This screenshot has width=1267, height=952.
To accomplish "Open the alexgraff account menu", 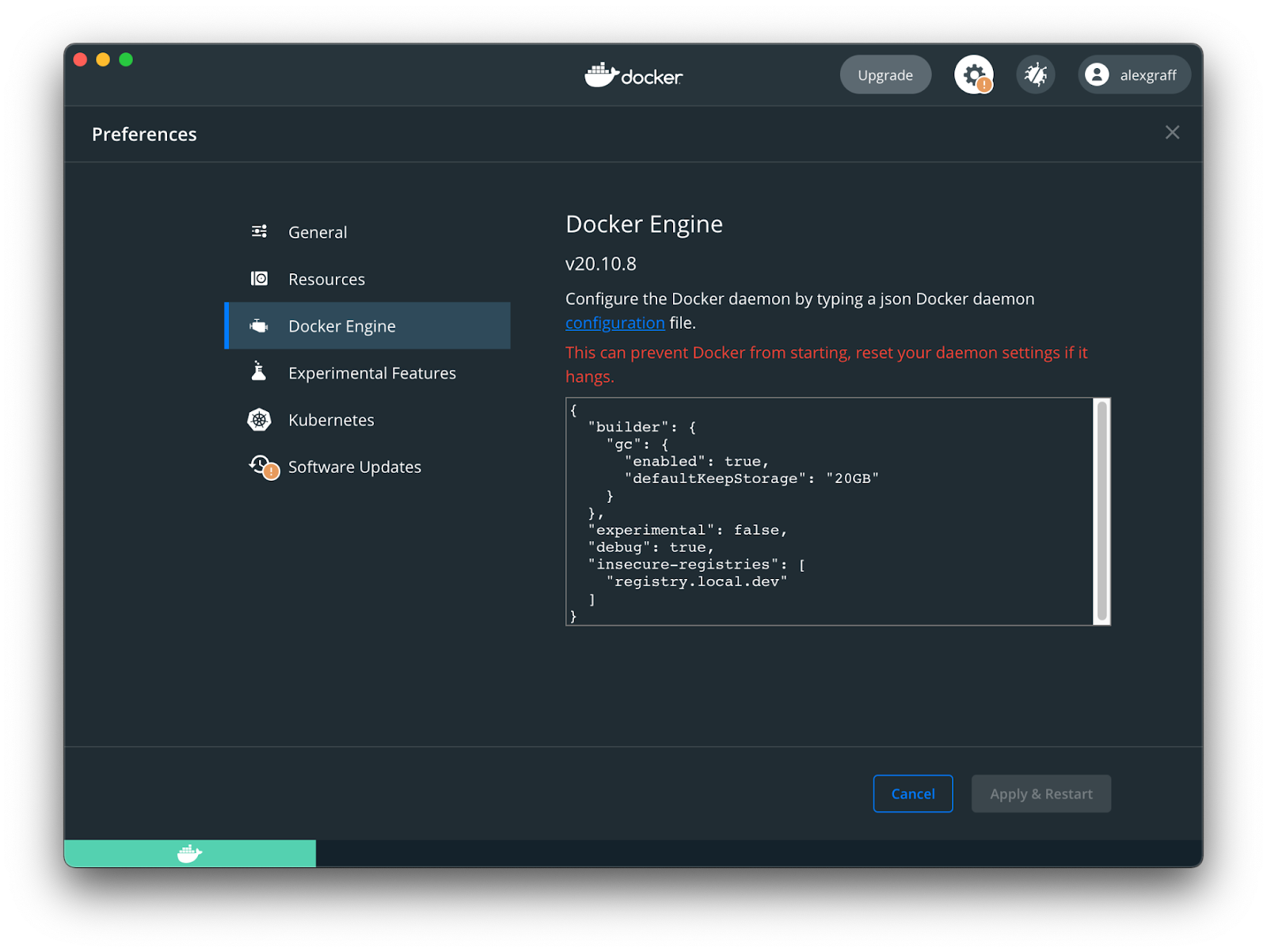I will point(1134,75).
